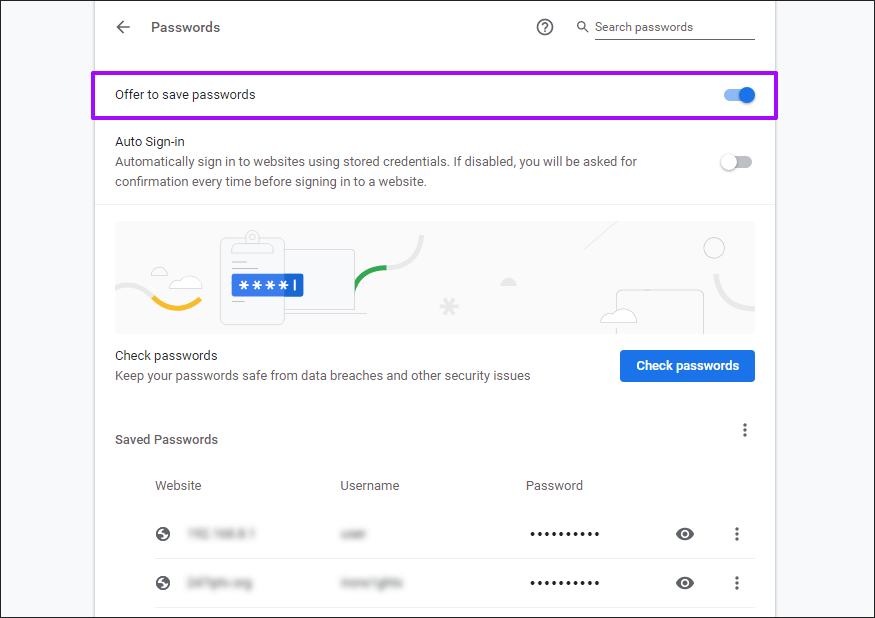The image size is (875, 618).
Task: Open Saved Passwords more options menu
Action: [x=745, y=430]
